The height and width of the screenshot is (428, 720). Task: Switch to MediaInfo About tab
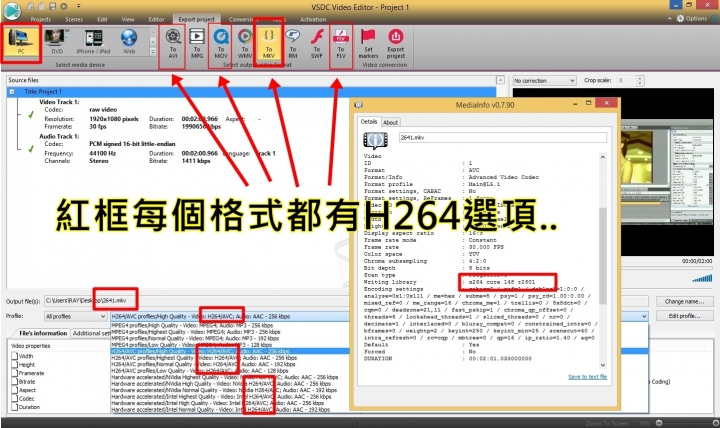[x=390, y=122]
